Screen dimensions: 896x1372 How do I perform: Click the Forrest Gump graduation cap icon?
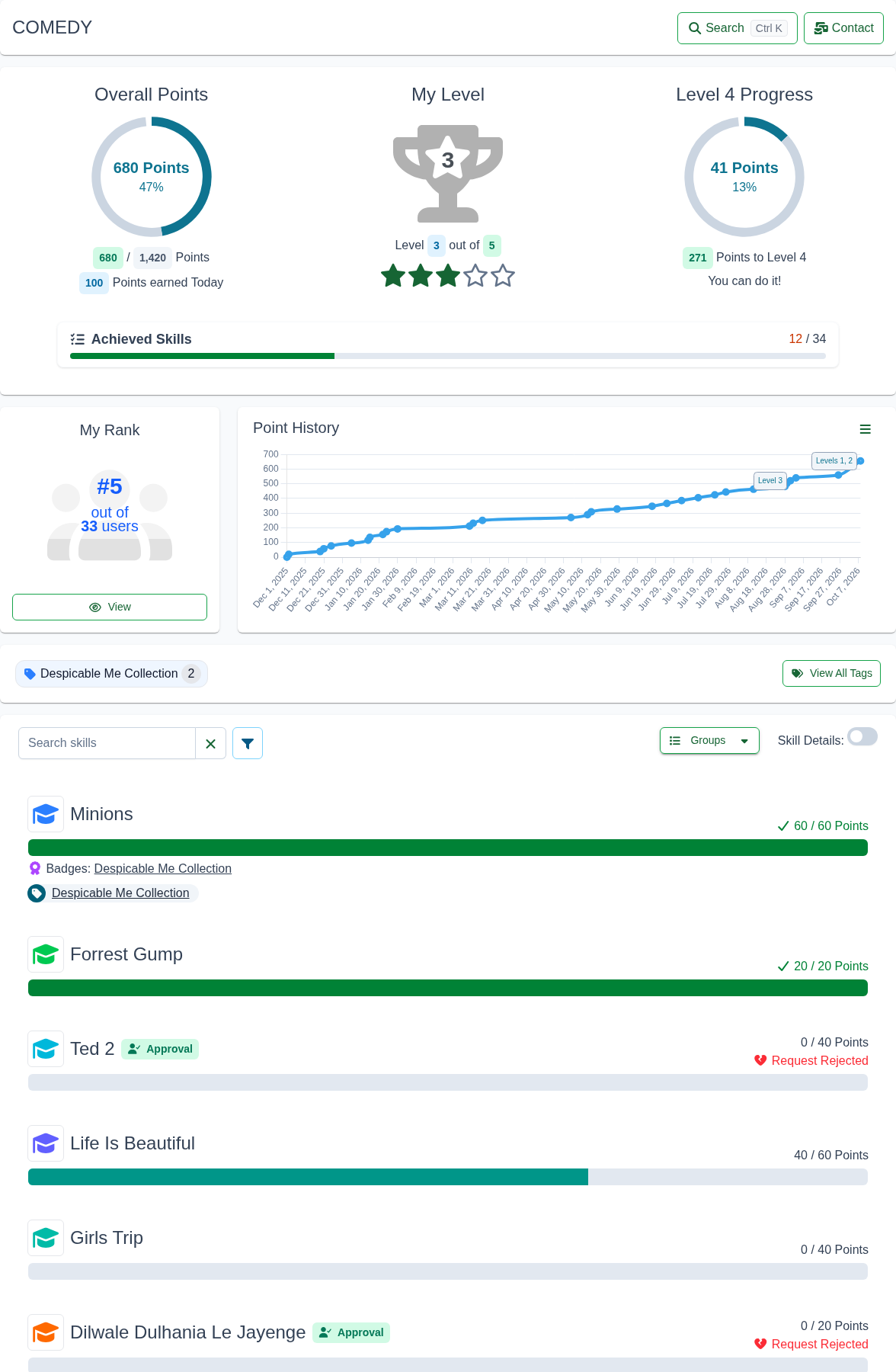[x=46, y=954]
